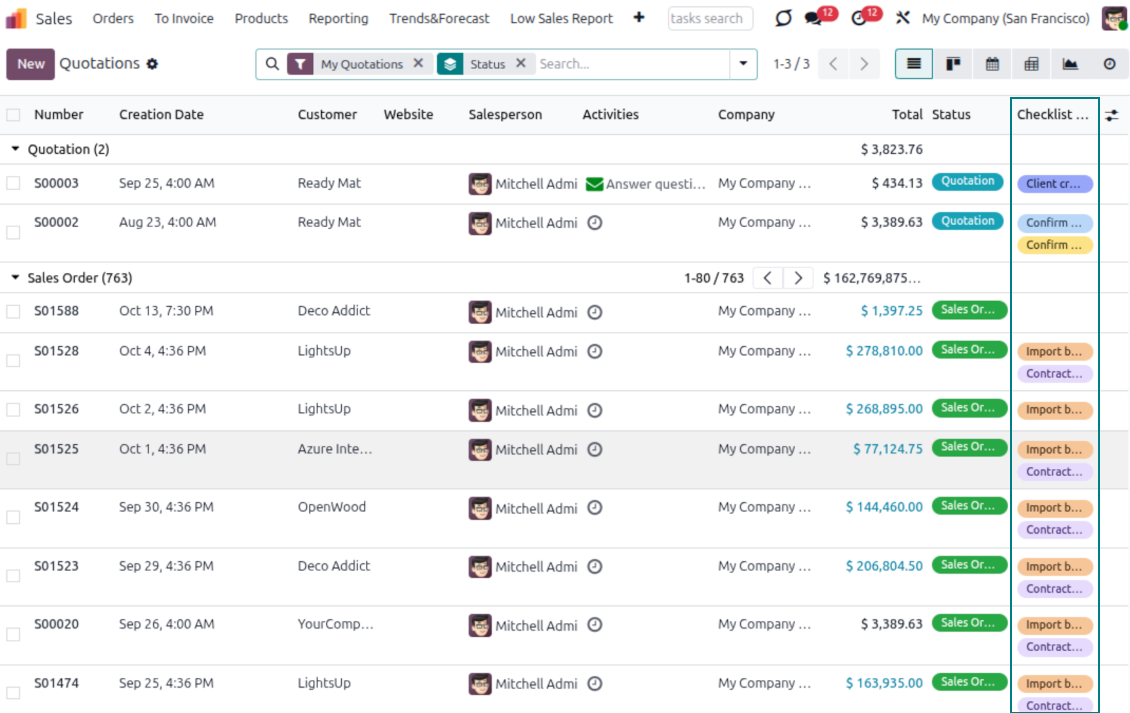Viewport: 1130px width, 713px height.
Task: Switch to Kanban view
Action: click(953, 64)
